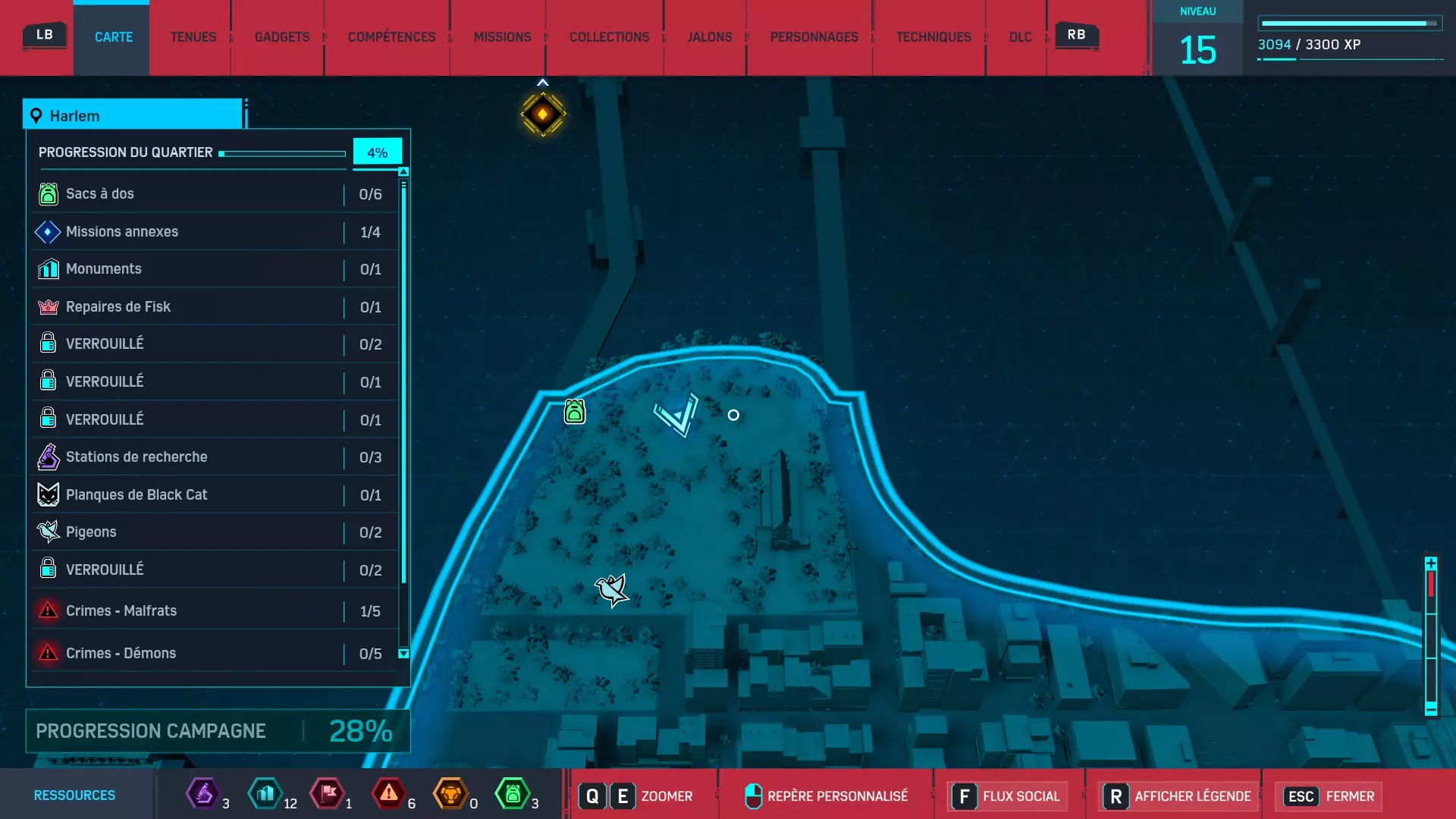Click the plus zoom-in control

[x=1431, y=563]
